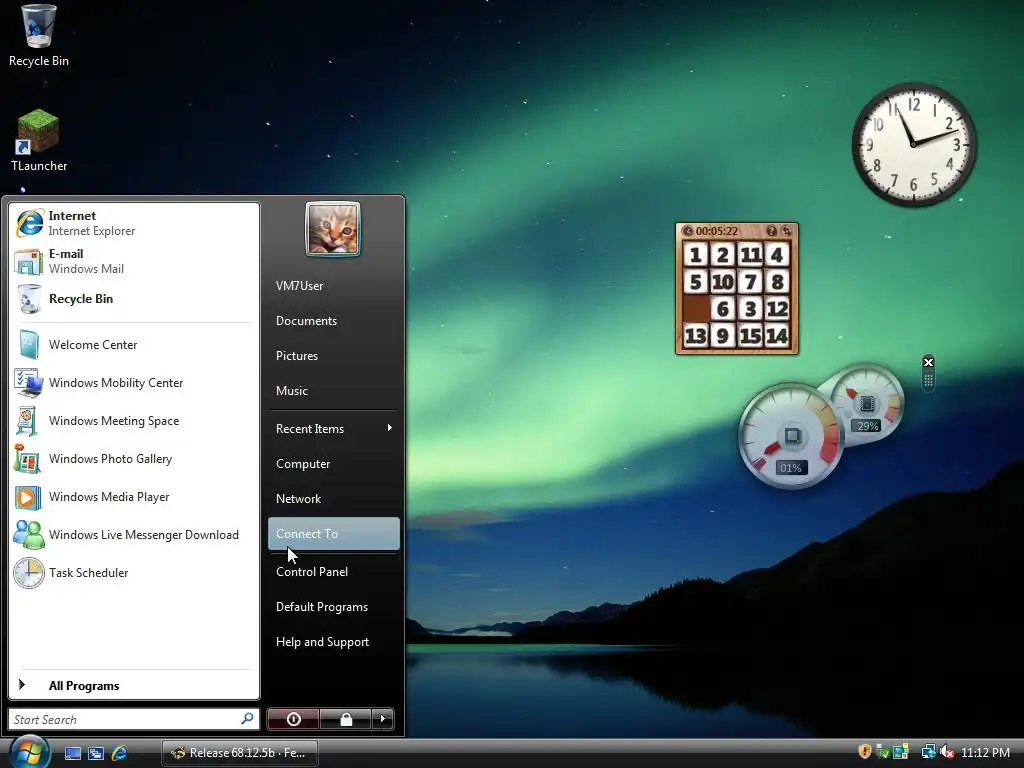Expand All Programs list
Viewport: 1024px width, 768px height.
pos(134,685)
